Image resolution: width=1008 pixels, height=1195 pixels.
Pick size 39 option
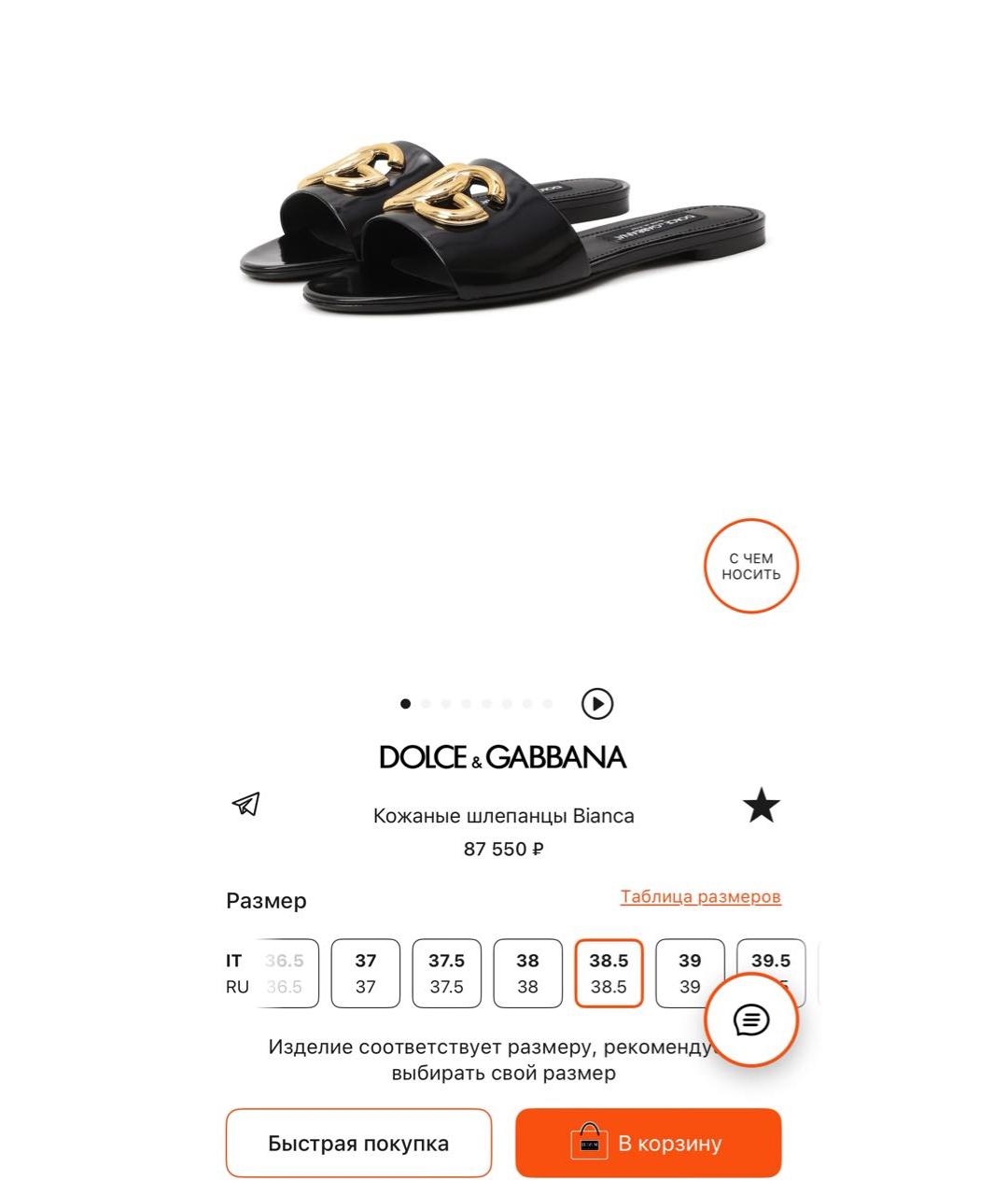(690, 974)
